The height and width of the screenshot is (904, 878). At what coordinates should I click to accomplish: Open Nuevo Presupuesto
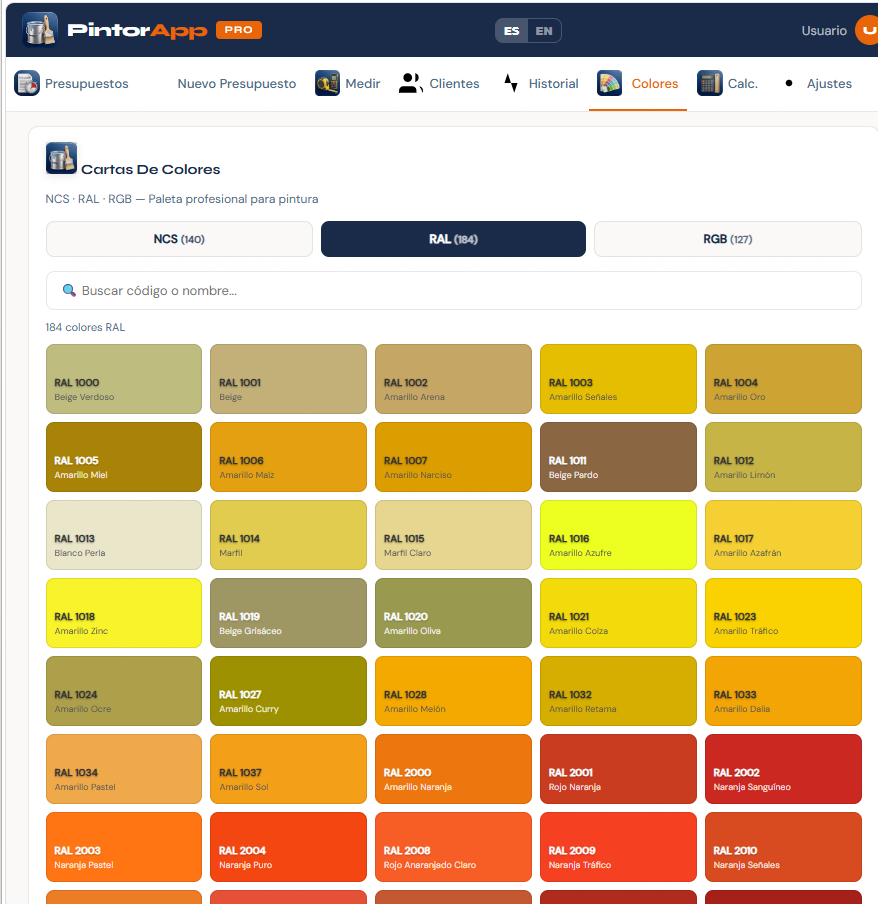pos(236,84)
